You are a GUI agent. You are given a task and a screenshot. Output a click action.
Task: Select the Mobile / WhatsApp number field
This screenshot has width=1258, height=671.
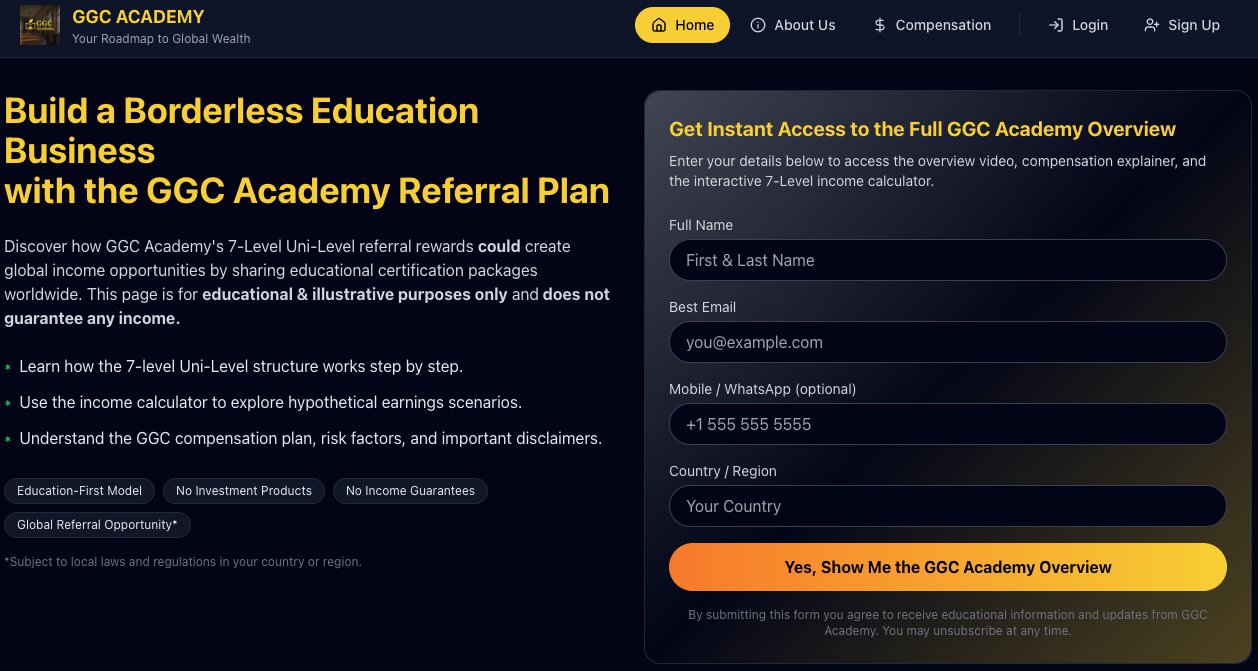tap(947, 424)
